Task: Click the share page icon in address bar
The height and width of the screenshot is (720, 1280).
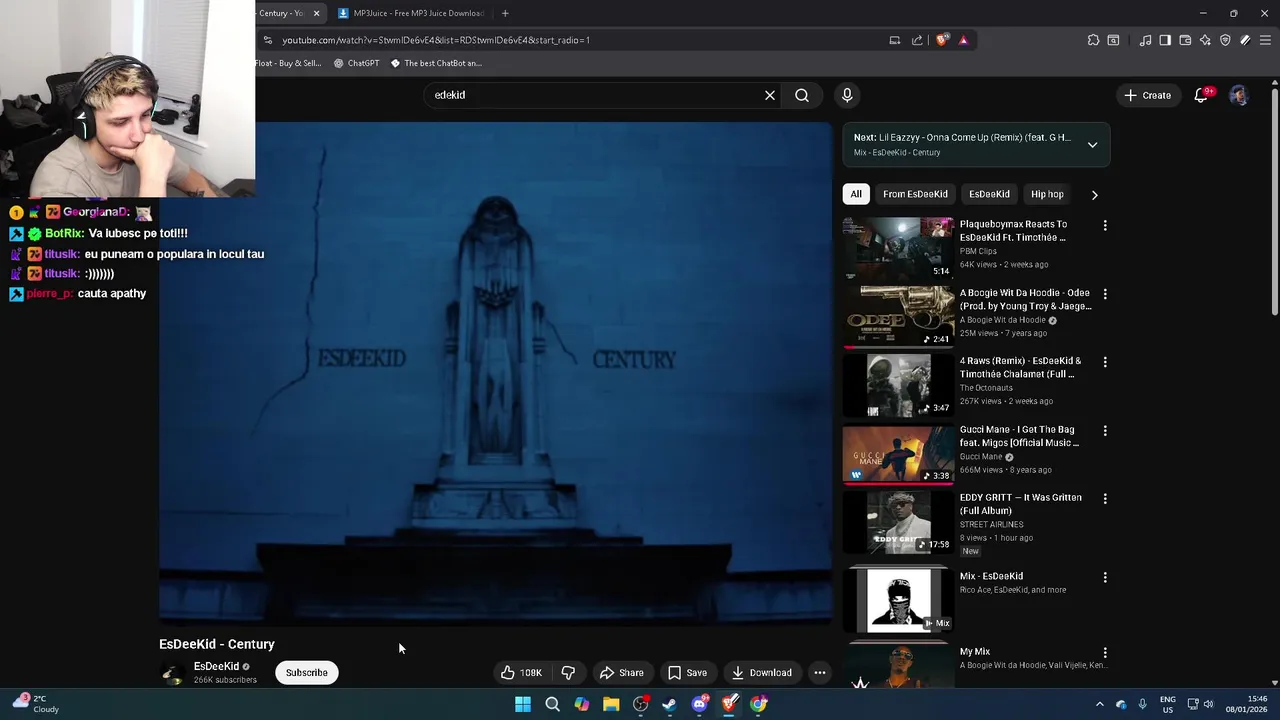Action: 917,40
